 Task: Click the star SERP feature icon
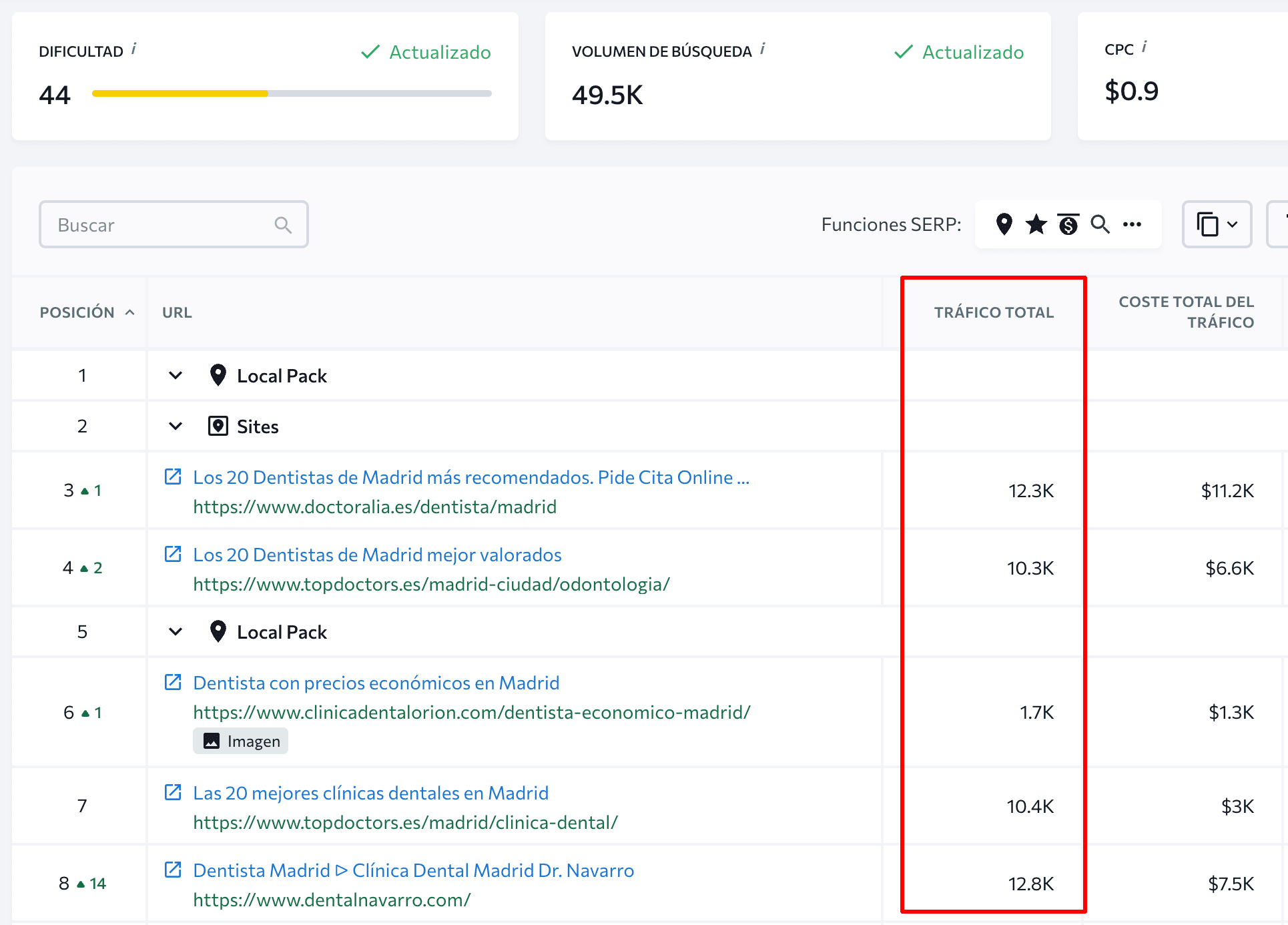[1036, 224]
